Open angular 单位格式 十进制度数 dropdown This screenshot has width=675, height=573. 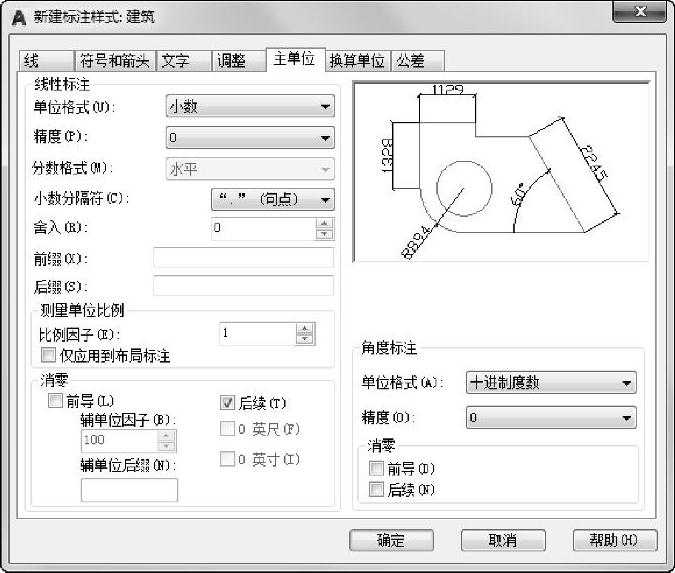point(551,382)
